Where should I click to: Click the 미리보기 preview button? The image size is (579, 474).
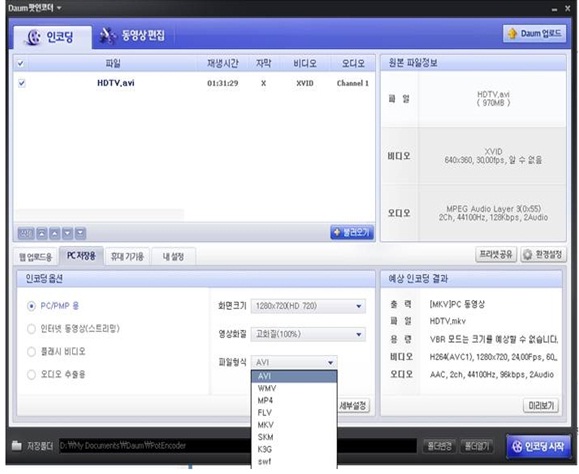pos(541,406)
